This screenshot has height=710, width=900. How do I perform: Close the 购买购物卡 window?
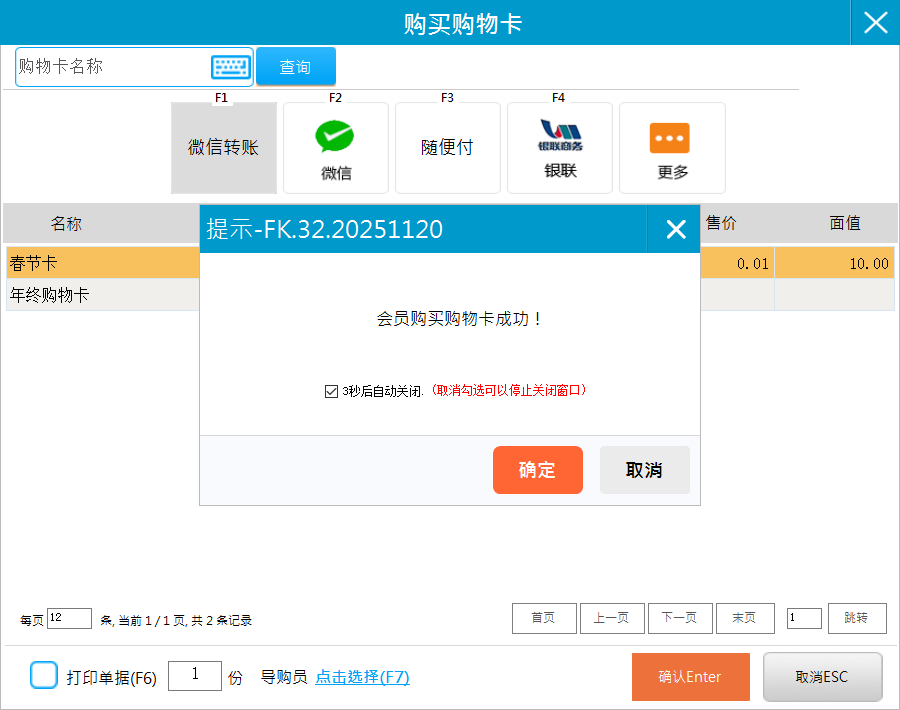click(x=875, y=23)
